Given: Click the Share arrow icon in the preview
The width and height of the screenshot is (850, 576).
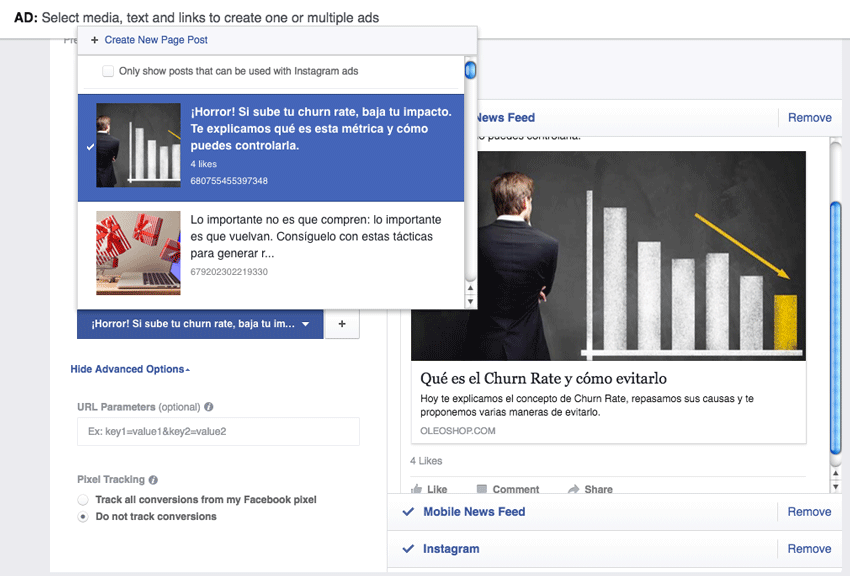Looking at the screenshot, I should tap(573, 489).
